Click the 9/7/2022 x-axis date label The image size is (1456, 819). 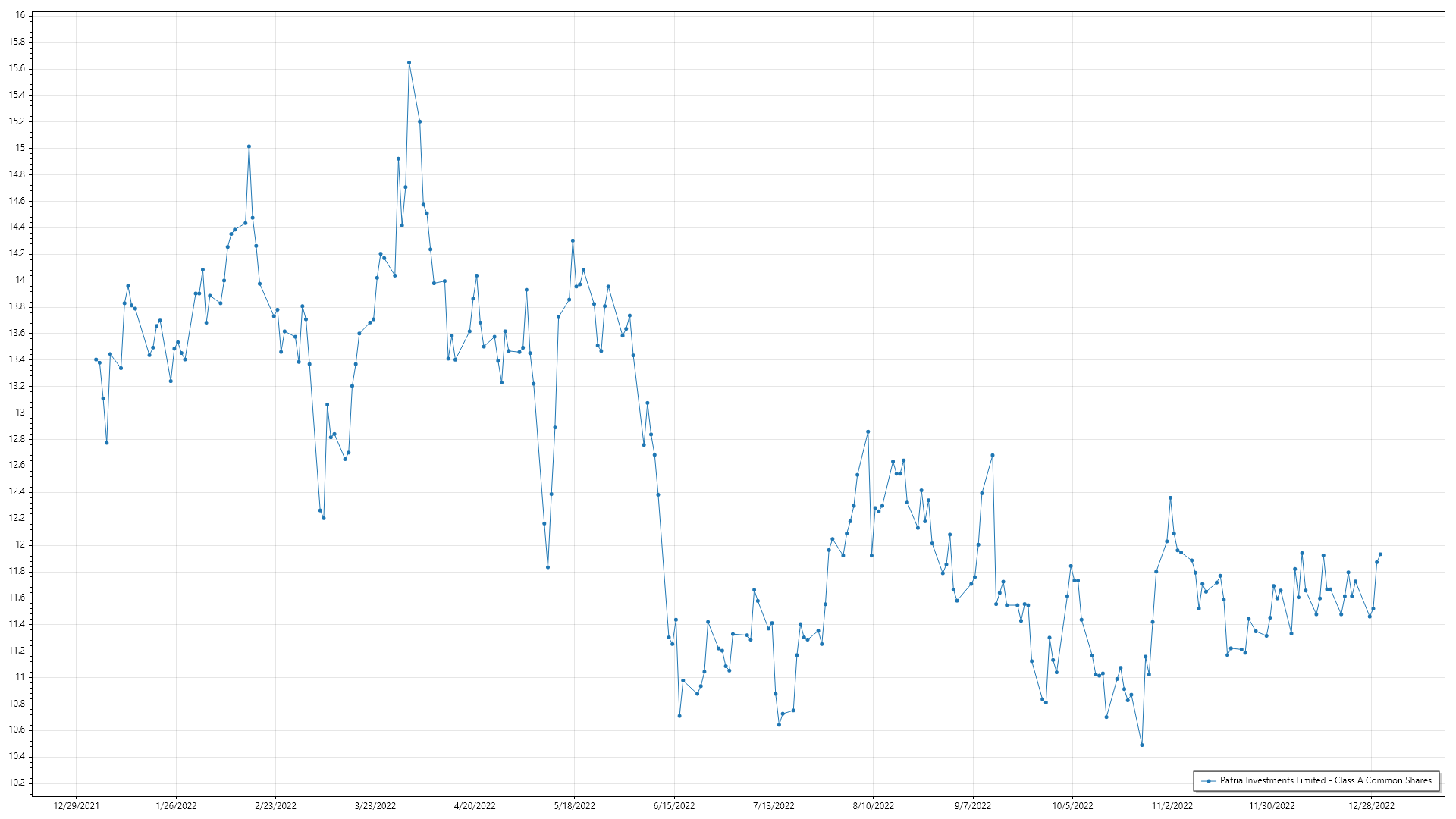(972, 805)
